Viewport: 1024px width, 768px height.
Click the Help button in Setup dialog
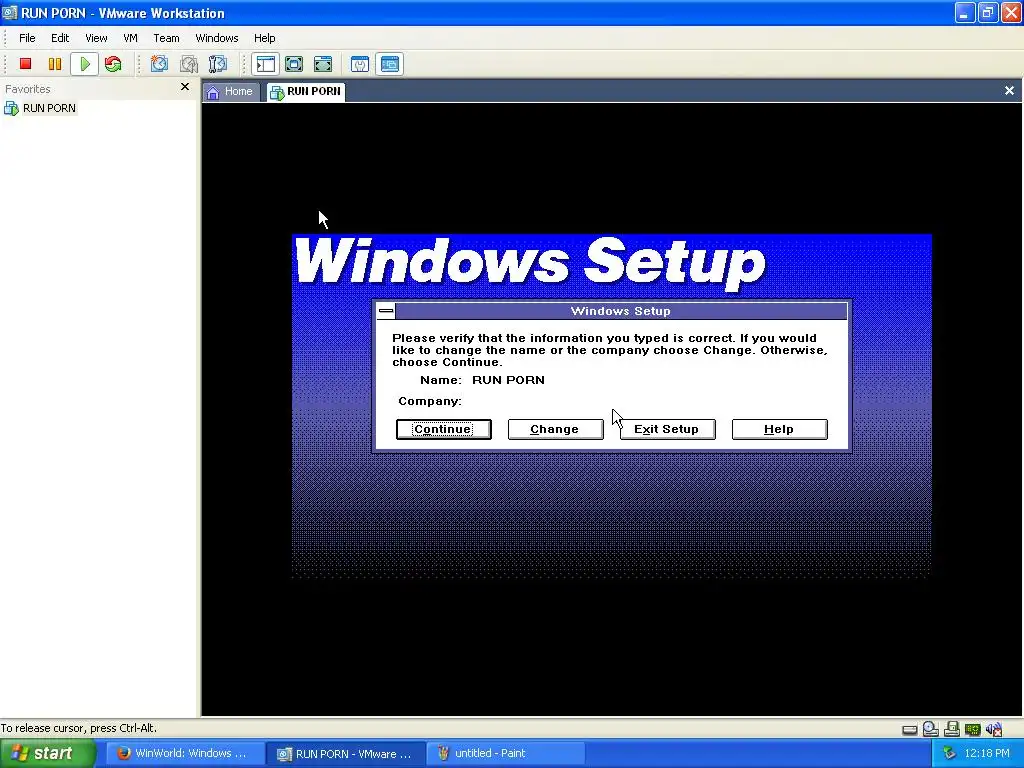click(x=779, y=429)
